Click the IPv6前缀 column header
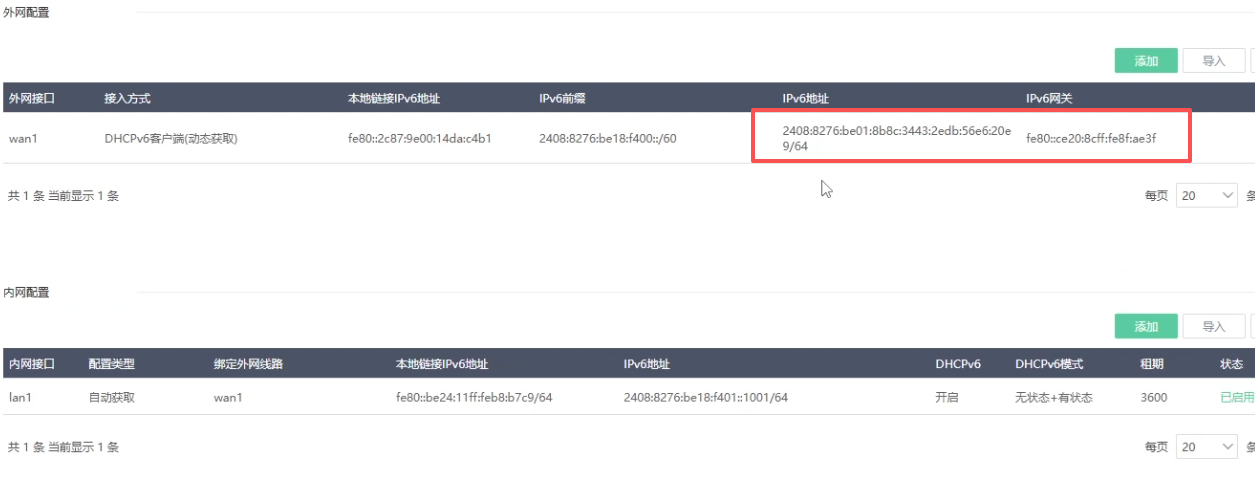1255x495 pixels. [561, 99]
